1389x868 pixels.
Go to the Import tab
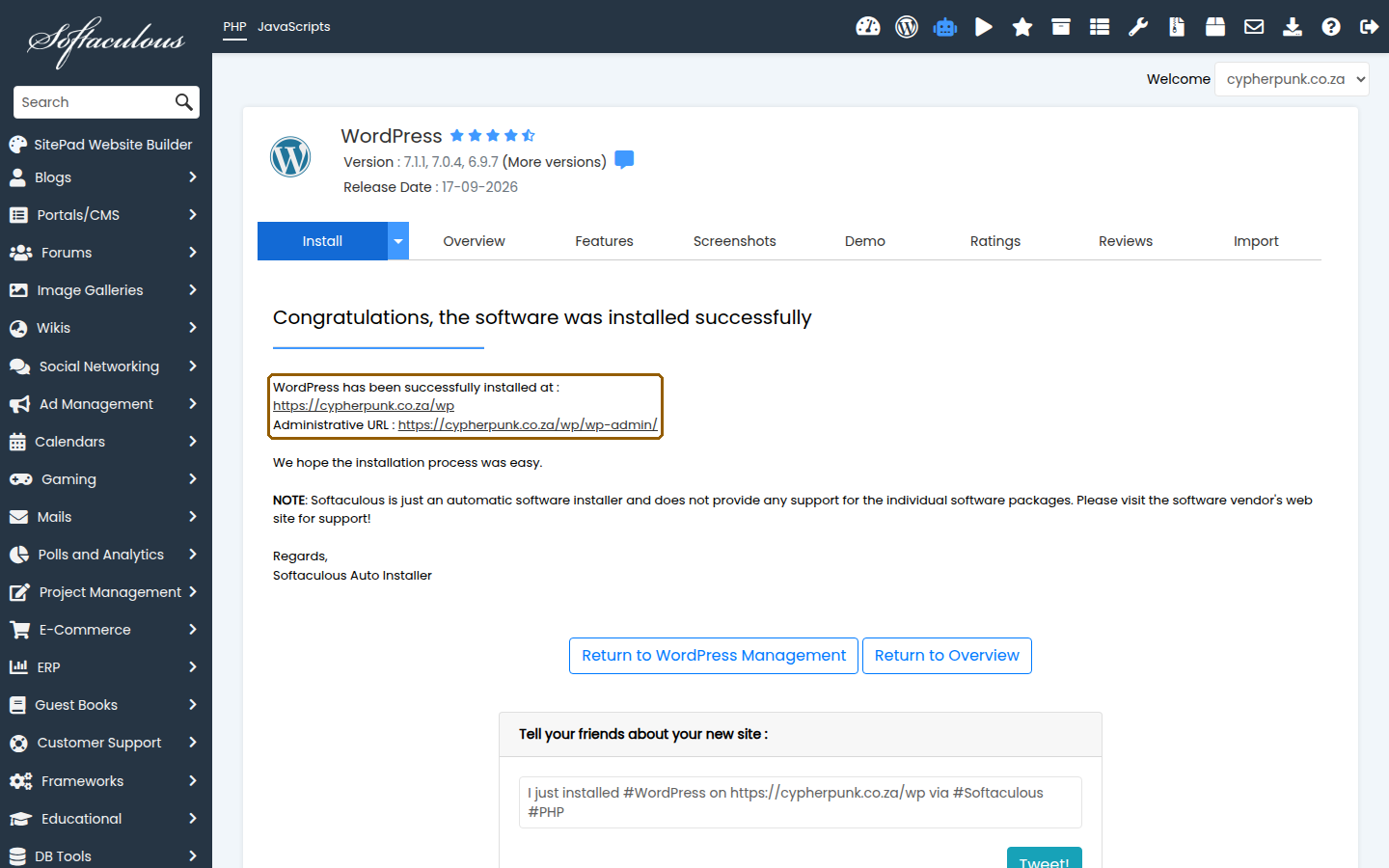[x=1256, y=241]
